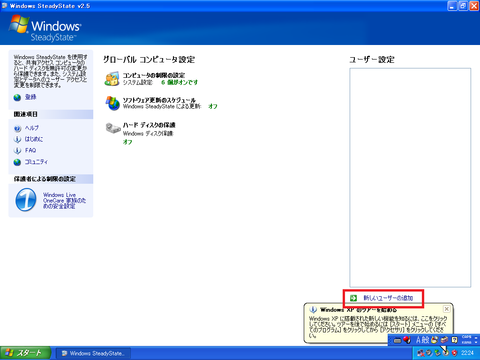The height and width of the screenshot is (360, 480).
Task: Click the green arrow icon beside add new user
Action: pos(354,298)
